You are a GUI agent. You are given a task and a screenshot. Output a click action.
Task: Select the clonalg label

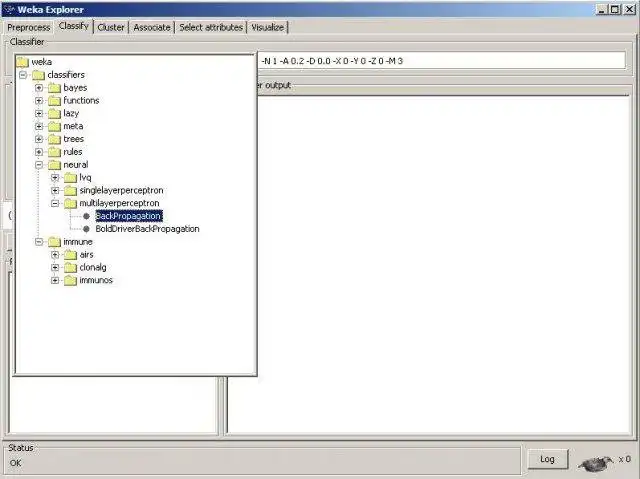pyautogui.click(x=93, y=268)
